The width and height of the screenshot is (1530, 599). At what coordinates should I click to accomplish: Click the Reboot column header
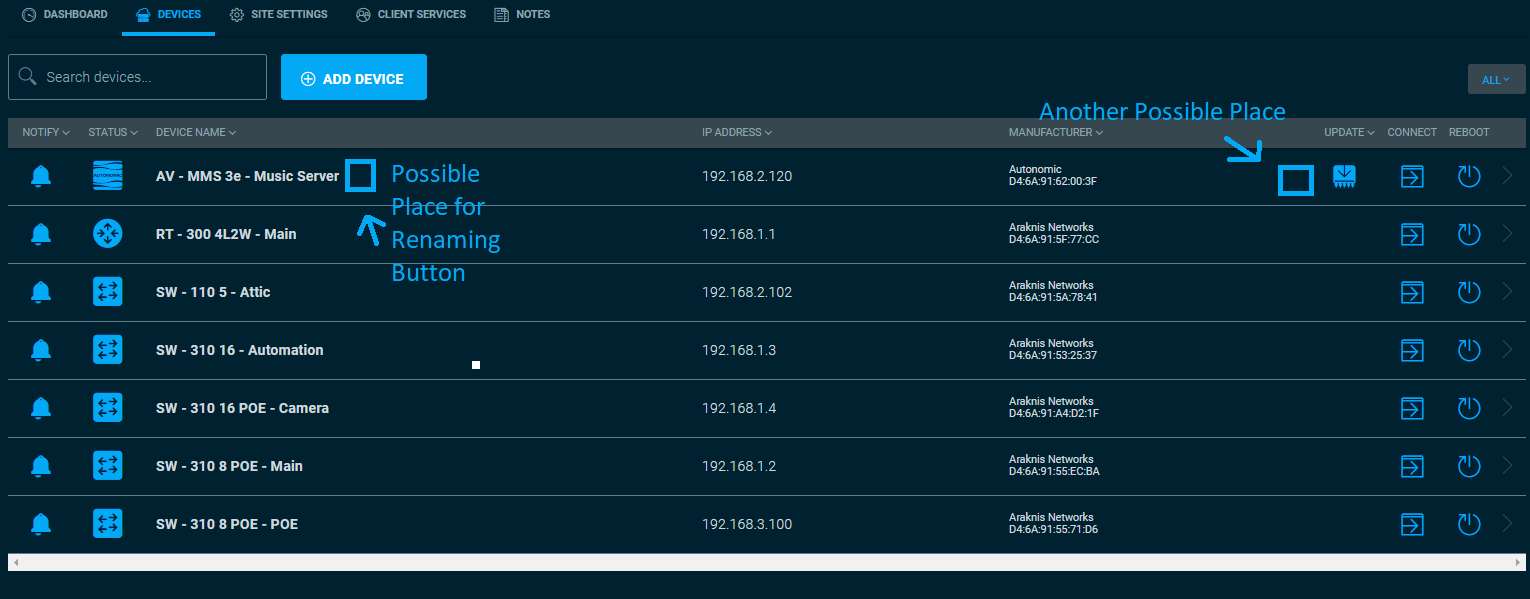pyautogui.click(x=1469, y=132)
